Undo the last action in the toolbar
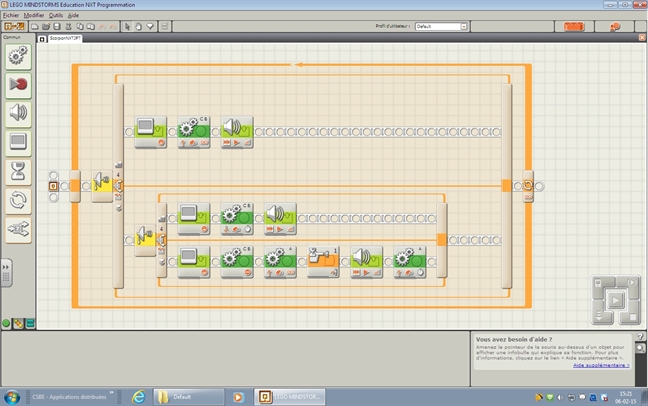 click(x=102, y=26)
